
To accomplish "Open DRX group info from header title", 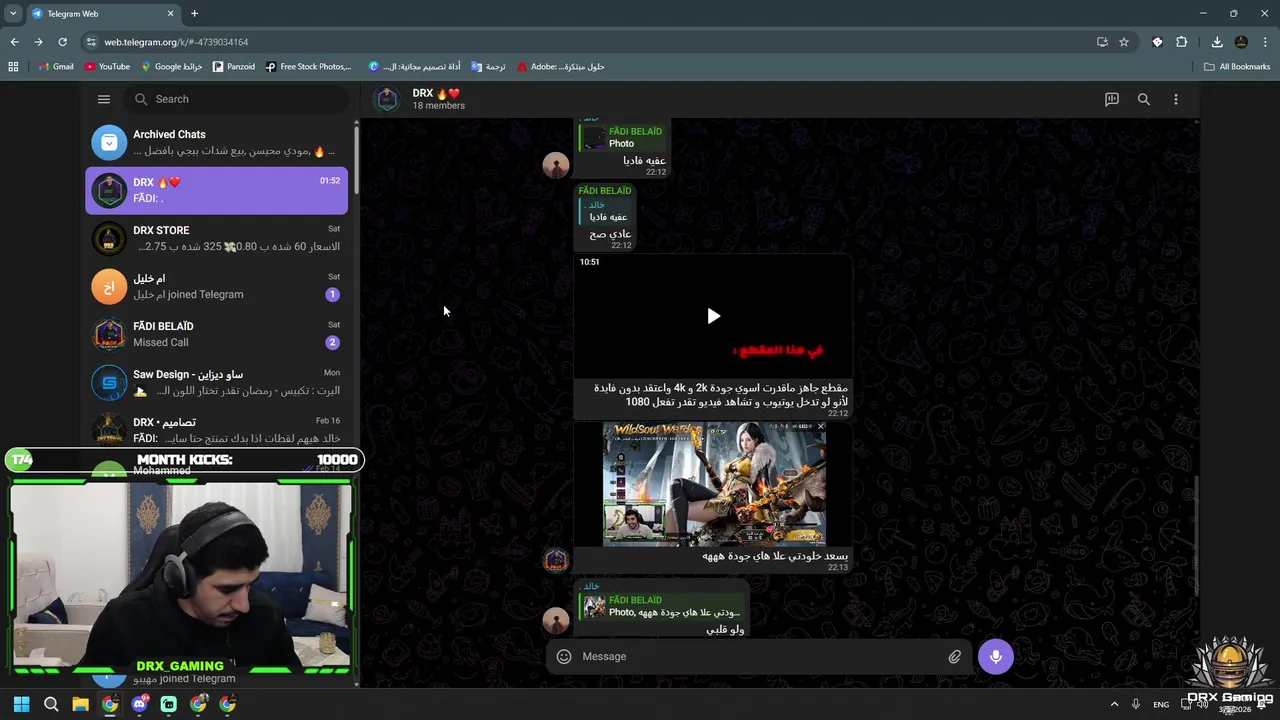I will [437, 93].
